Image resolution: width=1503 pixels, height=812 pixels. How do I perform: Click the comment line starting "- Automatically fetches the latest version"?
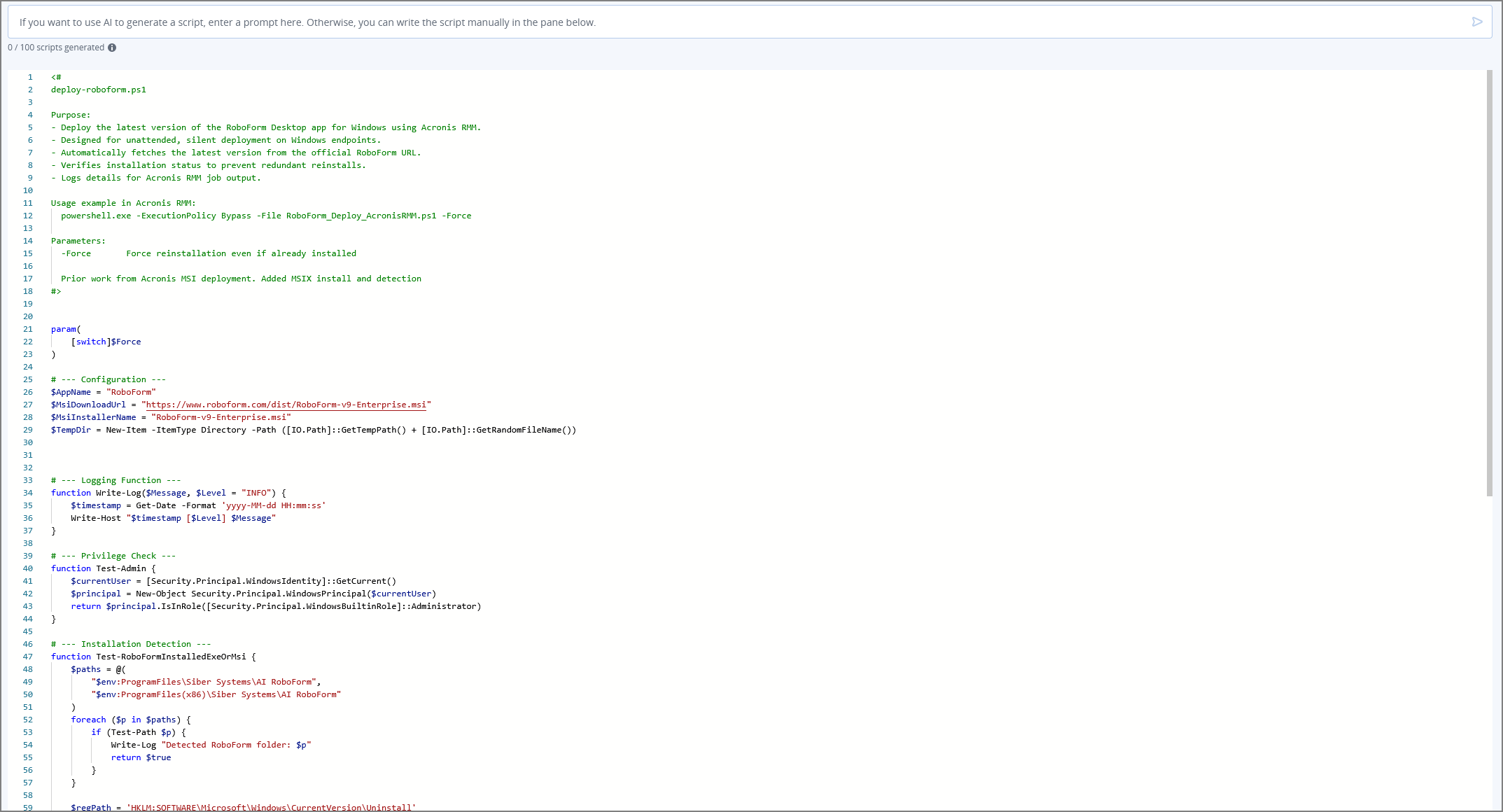[x=236, y=153]
